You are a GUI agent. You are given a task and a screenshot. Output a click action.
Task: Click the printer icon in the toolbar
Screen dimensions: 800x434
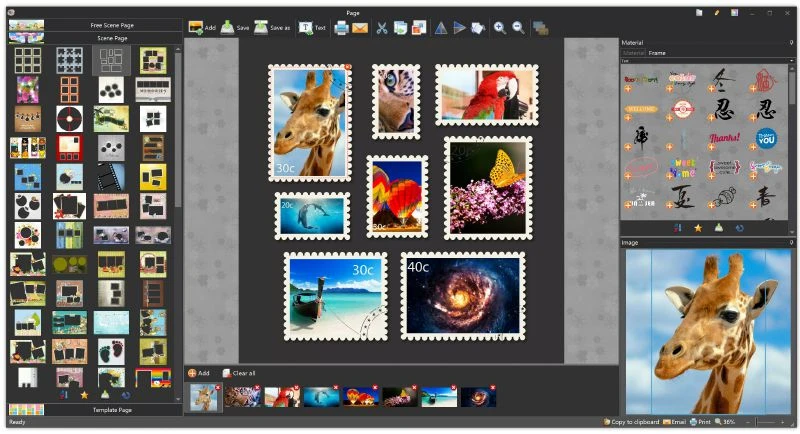tap(342, 28)
